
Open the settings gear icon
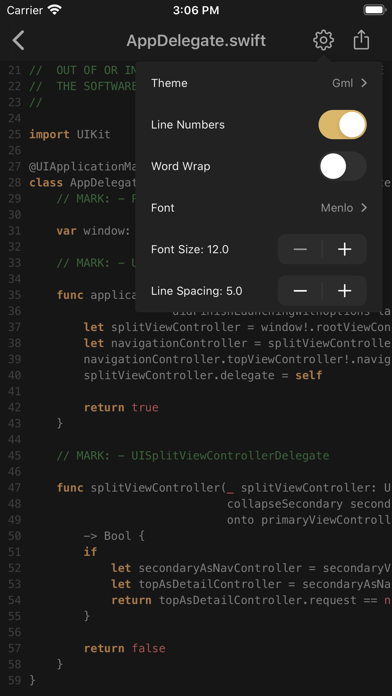323,40
